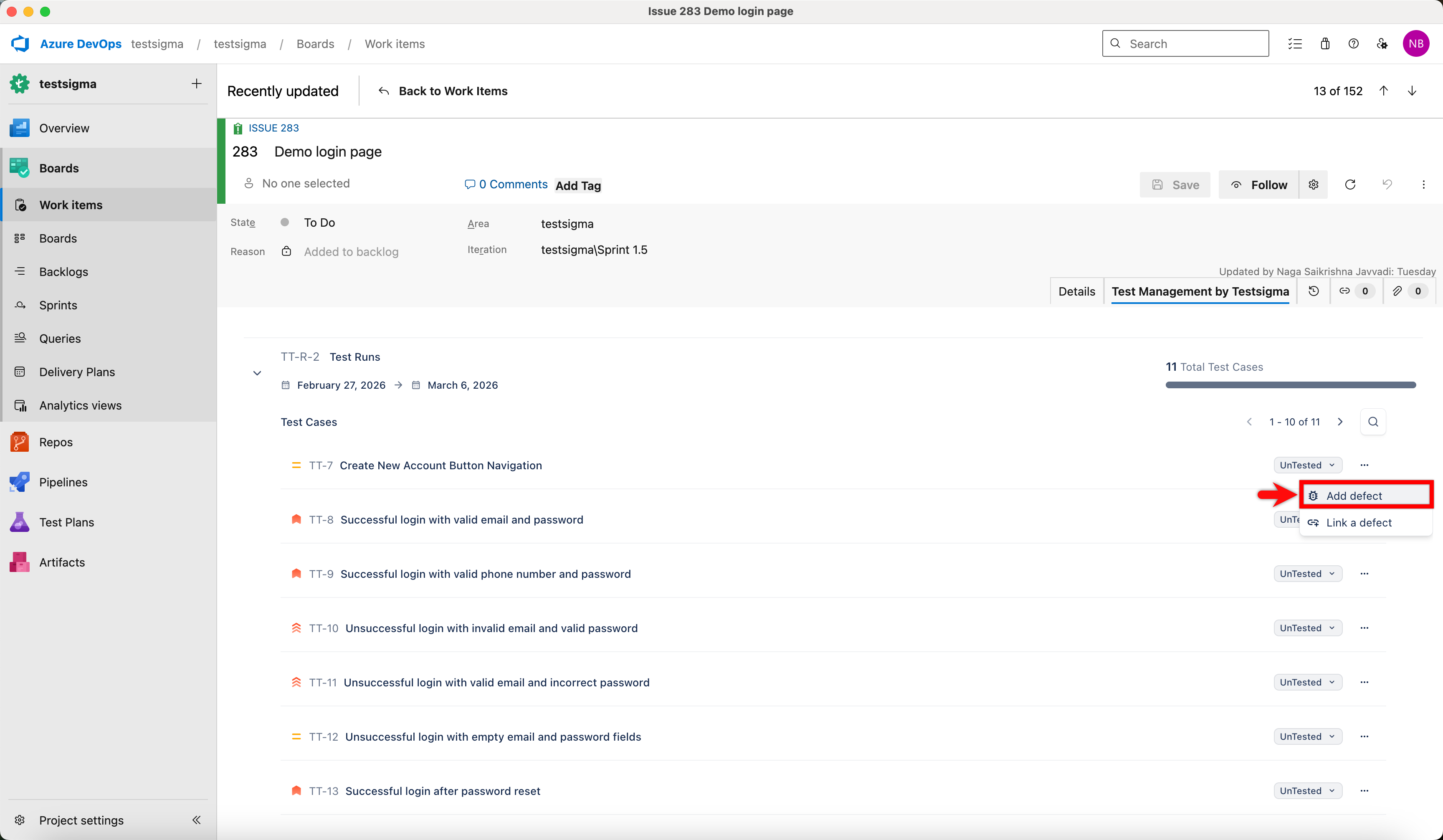Open the Area field showing testsigma
This screenshot has width=1443, height=840.
click(x=567, y=224)
